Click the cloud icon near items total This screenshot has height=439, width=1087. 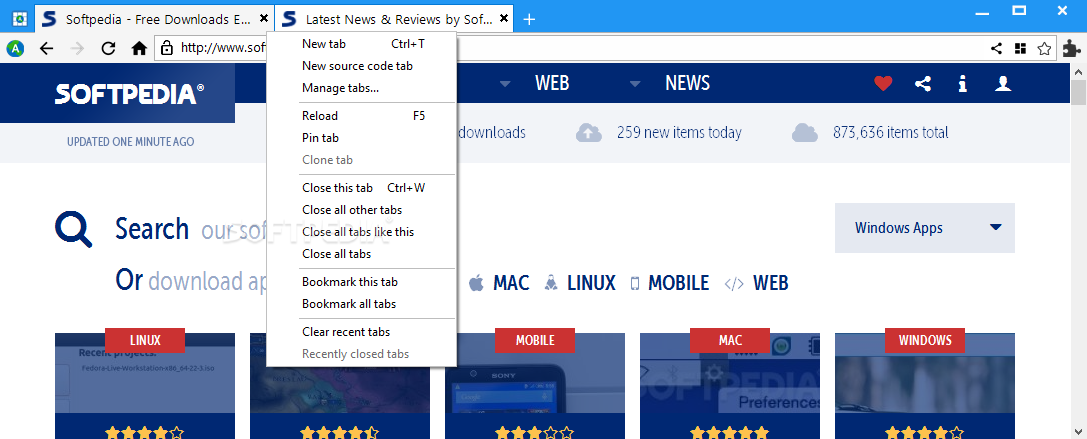[x=804, y=132]
